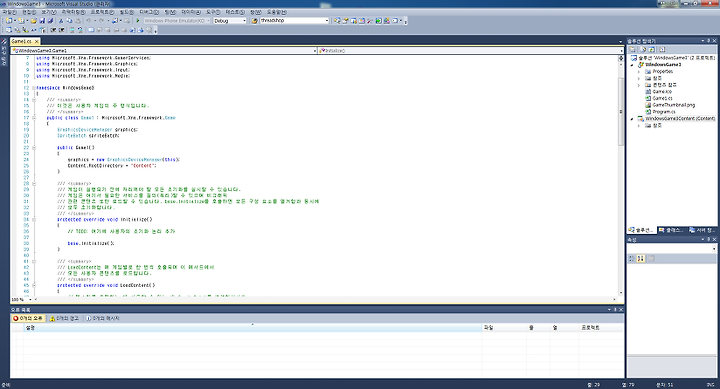Select Game.ico in Solution Explorer
The height and width of the screenshot is (389, 720).
(x=662, y=91)
